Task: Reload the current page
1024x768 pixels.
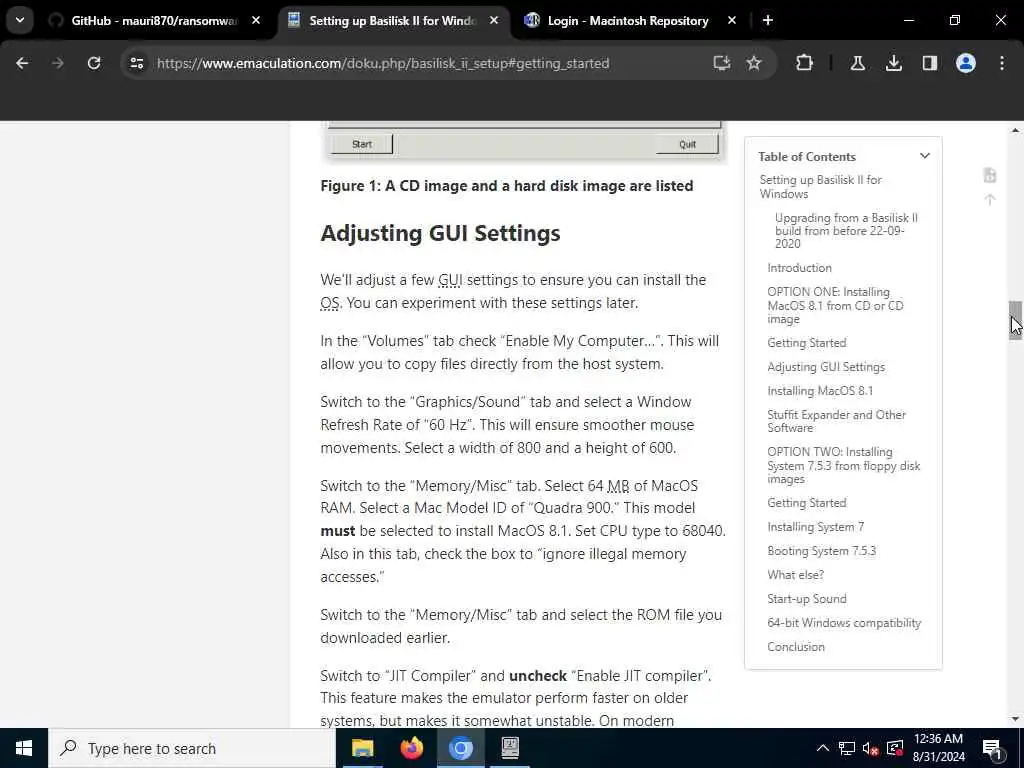Action: 94,63
